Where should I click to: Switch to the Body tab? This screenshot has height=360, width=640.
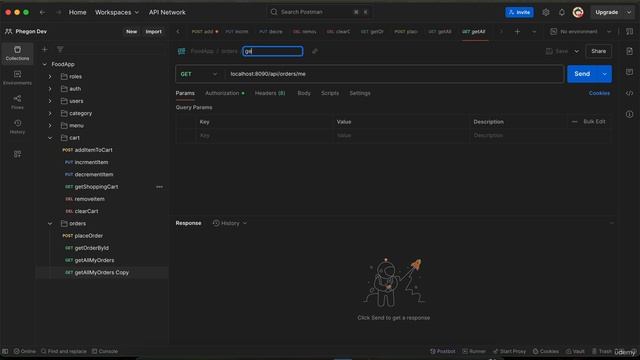[x=304, y=93]
